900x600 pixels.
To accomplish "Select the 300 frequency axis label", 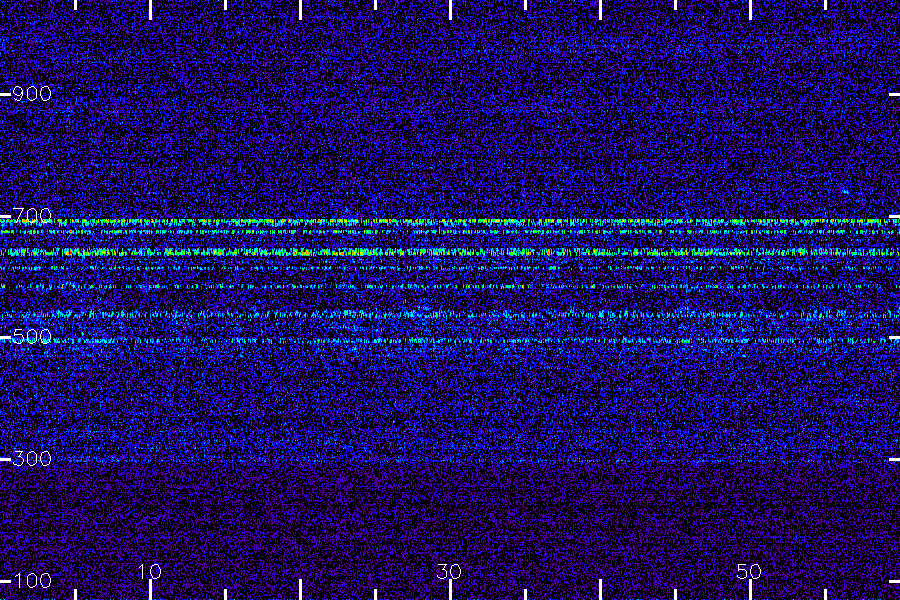I will [32, 458].
